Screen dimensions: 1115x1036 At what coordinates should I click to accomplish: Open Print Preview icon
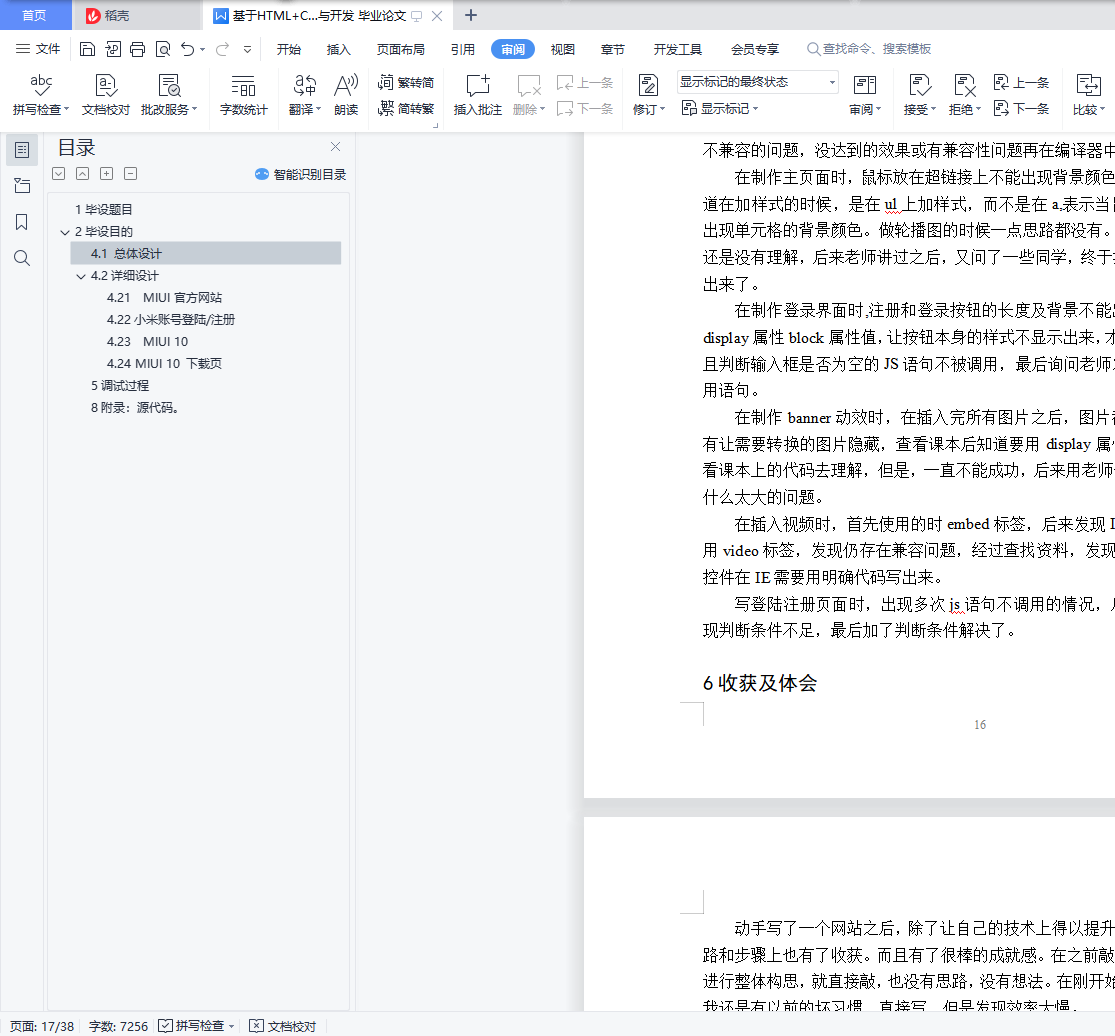[x=163, y=49]
